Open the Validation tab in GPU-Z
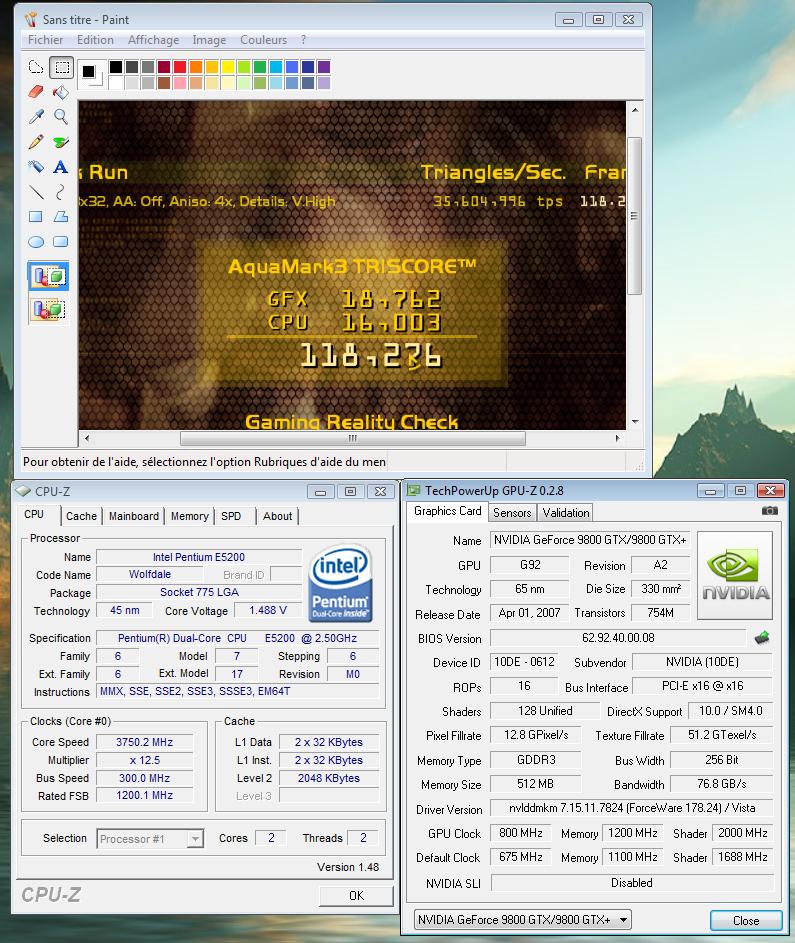Viewport: 795px width, 943px height. (565, 512)
